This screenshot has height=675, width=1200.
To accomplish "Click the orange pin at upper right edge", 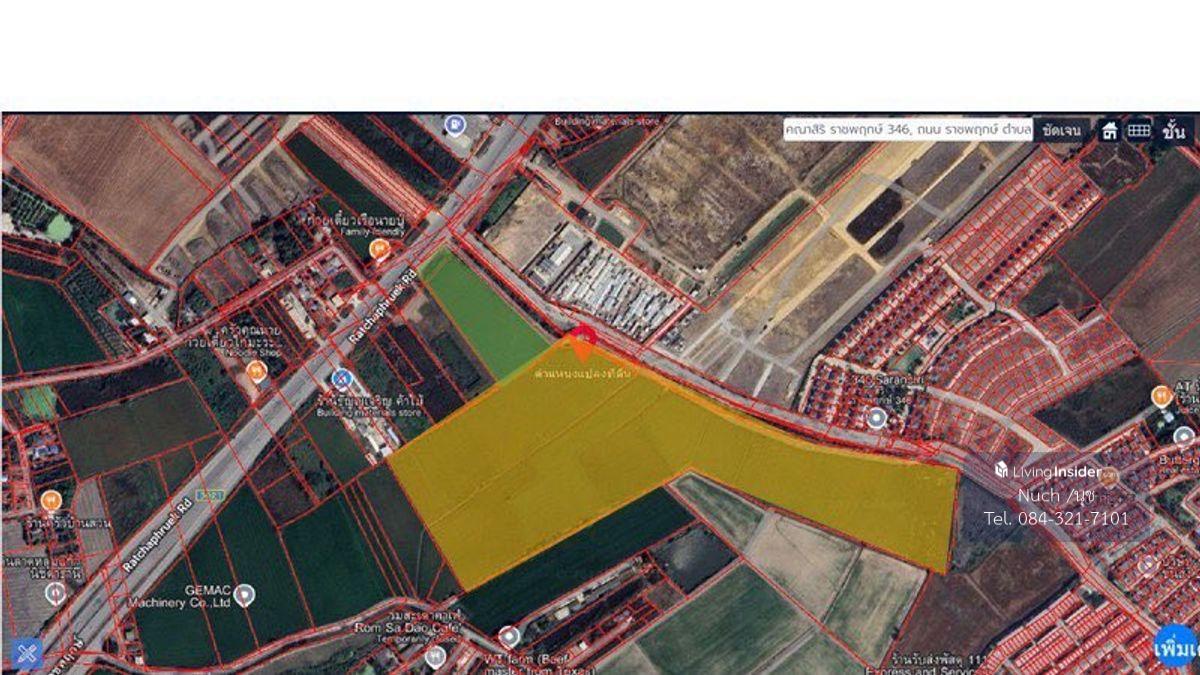I will [1161, 396].
